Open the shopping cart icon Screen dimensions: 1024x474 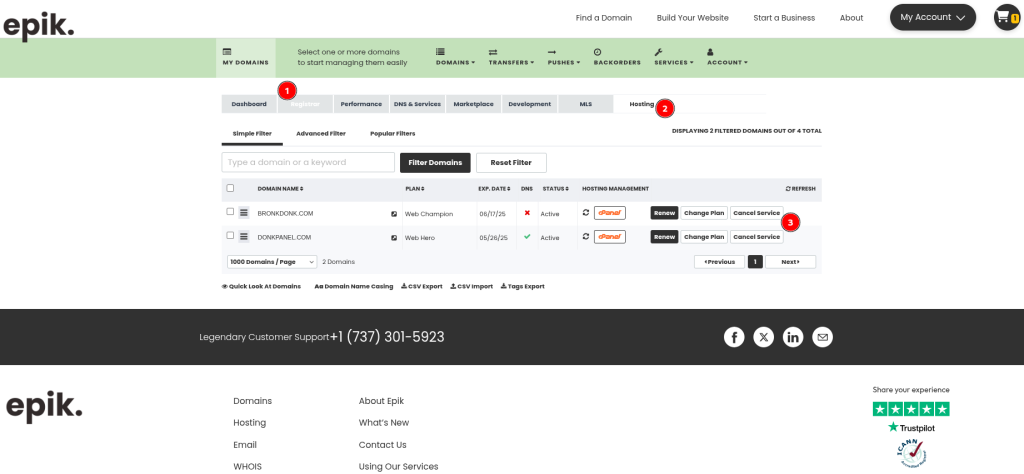click(1006, 18)
